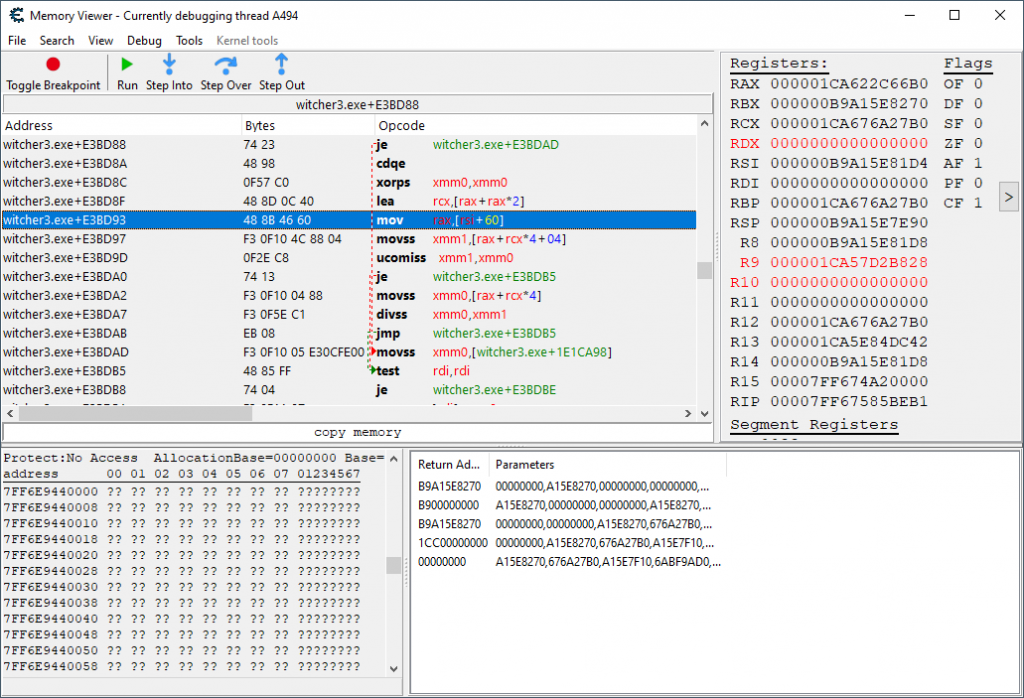The height and width of the screenshot is (698, 1024).
Task: Expand the registers panel with the > button
Action: tap(1007, 196)
